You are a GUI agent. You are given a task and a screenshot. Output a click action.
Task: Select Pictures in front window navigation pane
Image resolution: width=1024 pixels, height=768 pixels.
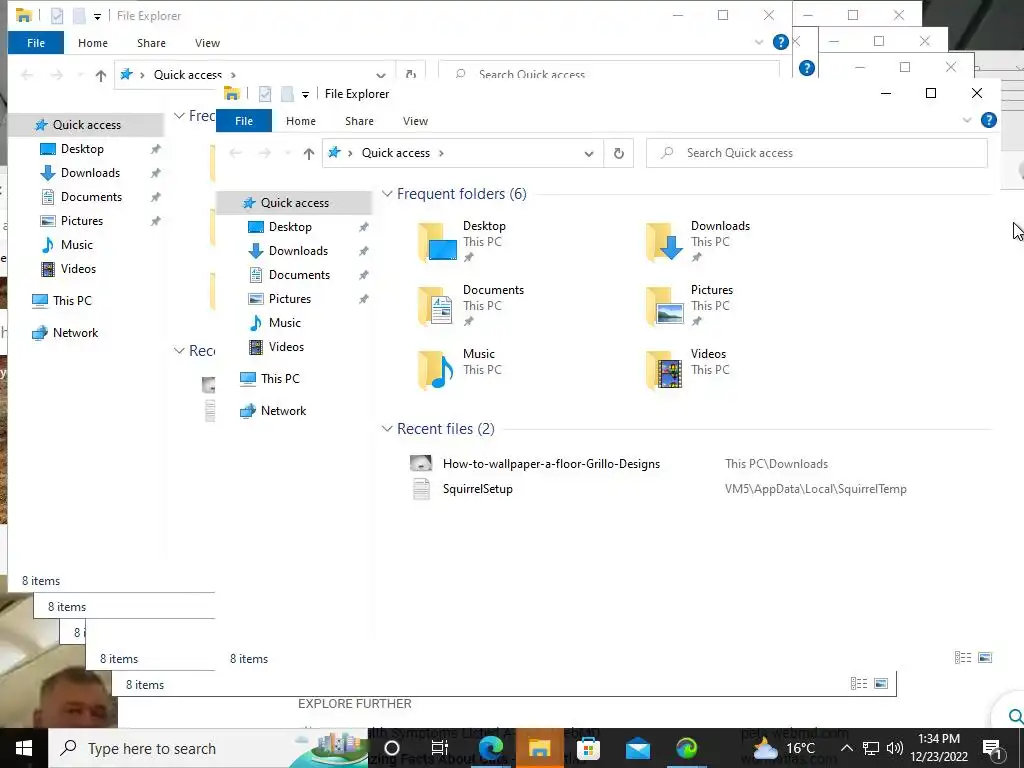click(289, 298)
